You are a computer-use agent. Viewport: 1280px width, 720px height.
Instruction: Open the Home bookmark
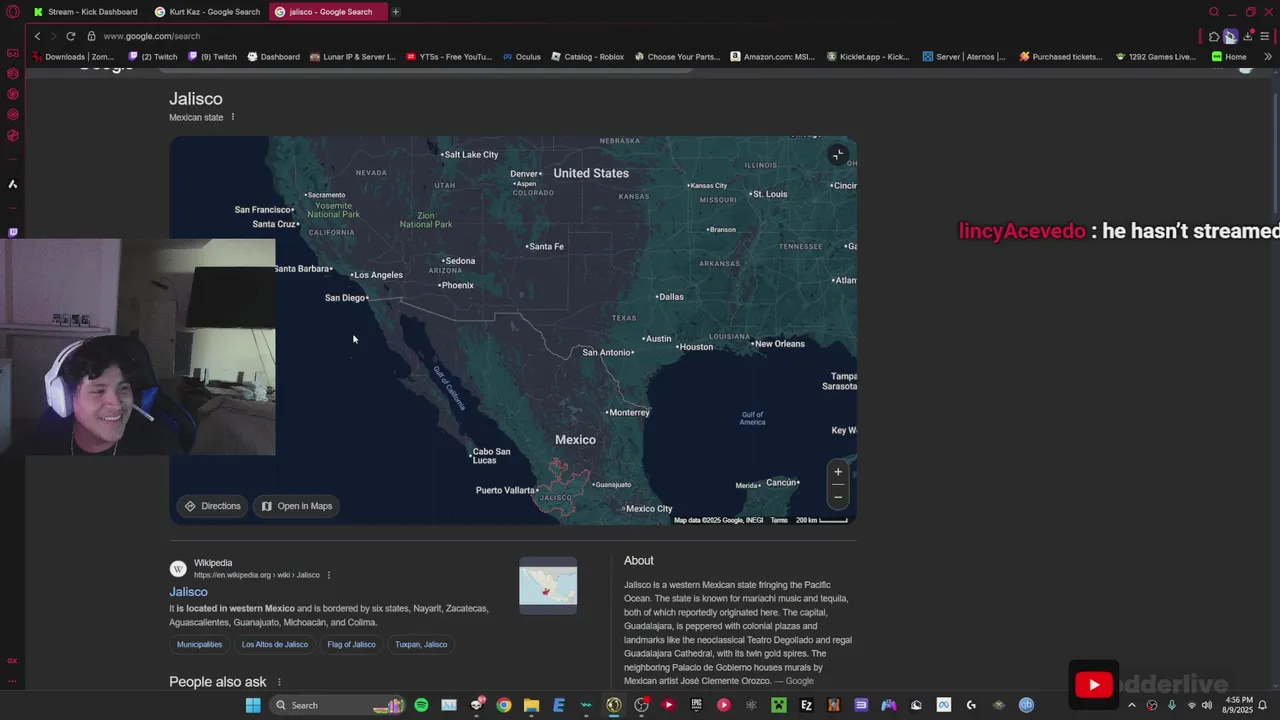(1229, 57)
